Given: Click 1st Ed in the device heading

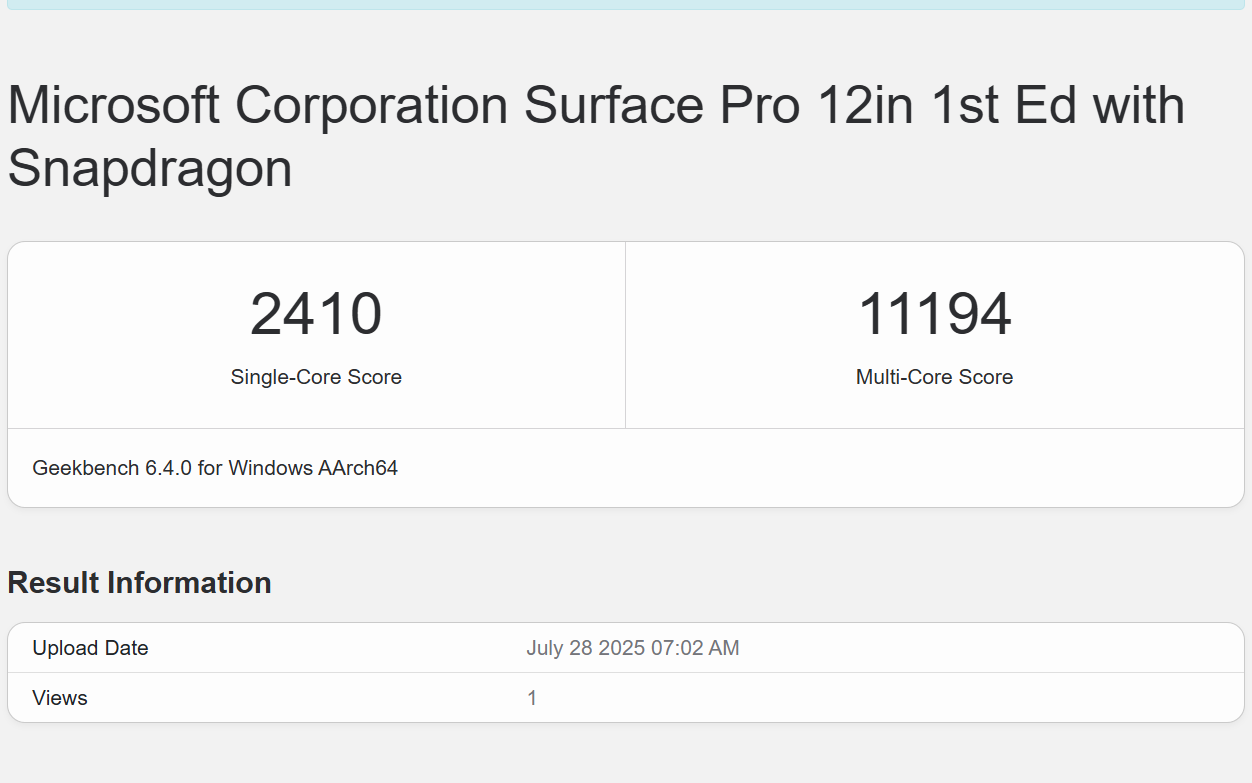Looking at the screenshot, I should [x=1003, y=106].
